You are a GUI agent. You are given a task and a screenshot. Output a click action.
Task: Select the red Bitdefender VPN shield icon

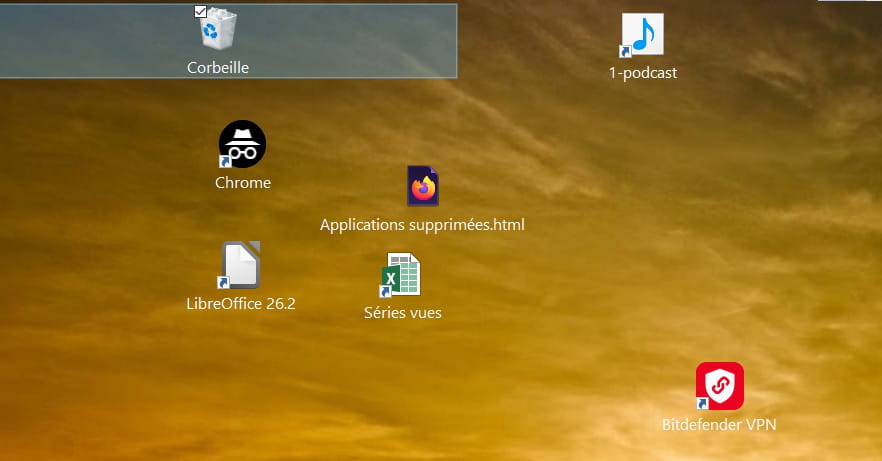coord(719,386)
